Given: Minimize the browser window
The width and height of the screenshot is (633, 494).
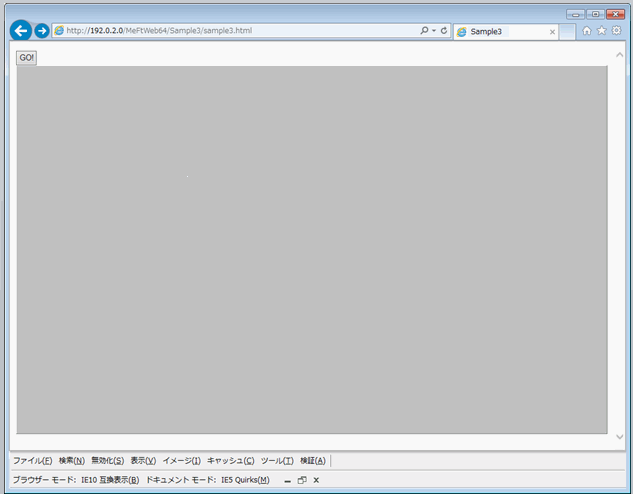Looking at the screenshot, I should (575, 15).
